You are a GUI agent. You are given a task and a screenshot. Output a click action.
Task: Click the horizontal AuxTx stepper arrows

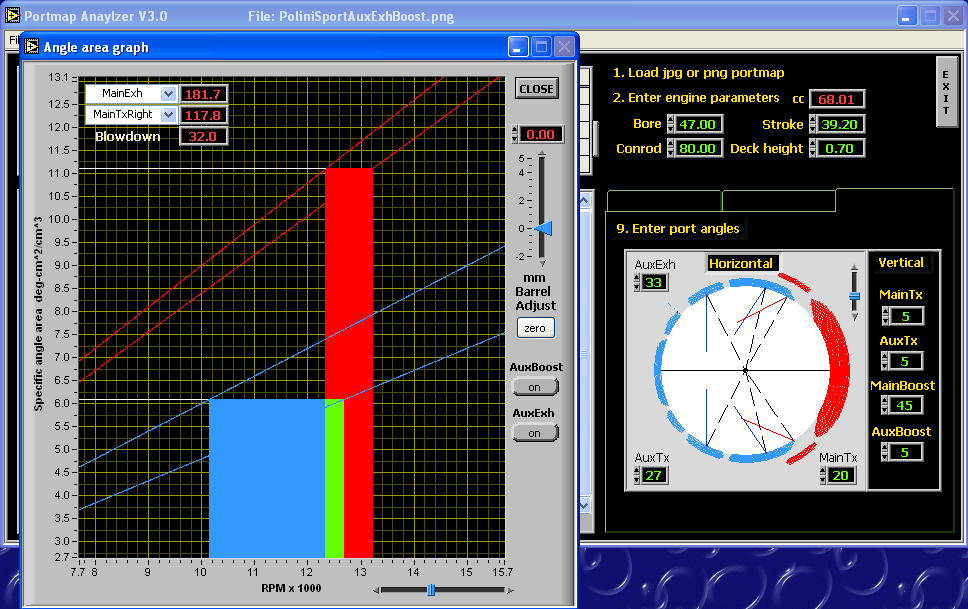coord(637,475)
